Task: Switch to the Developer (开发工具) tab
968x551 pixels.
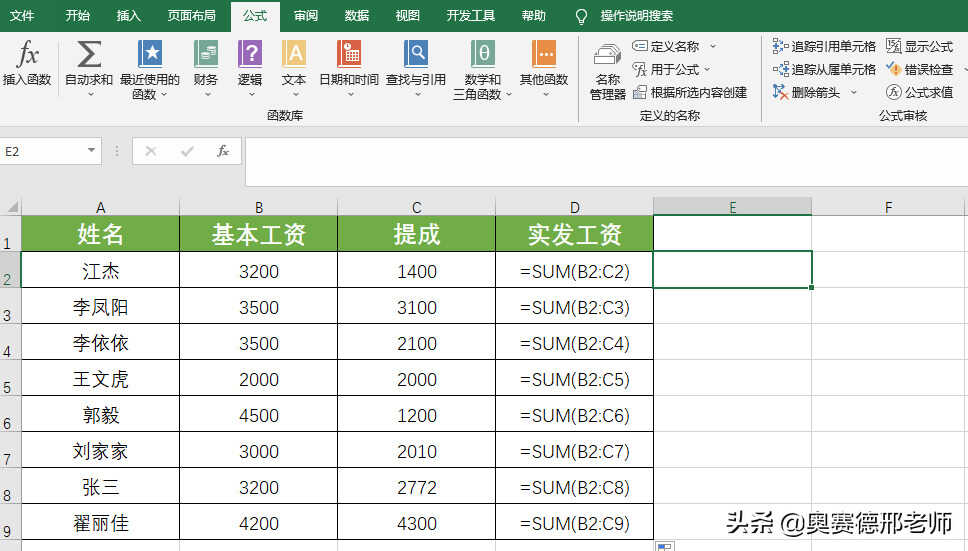Action: 470,16
